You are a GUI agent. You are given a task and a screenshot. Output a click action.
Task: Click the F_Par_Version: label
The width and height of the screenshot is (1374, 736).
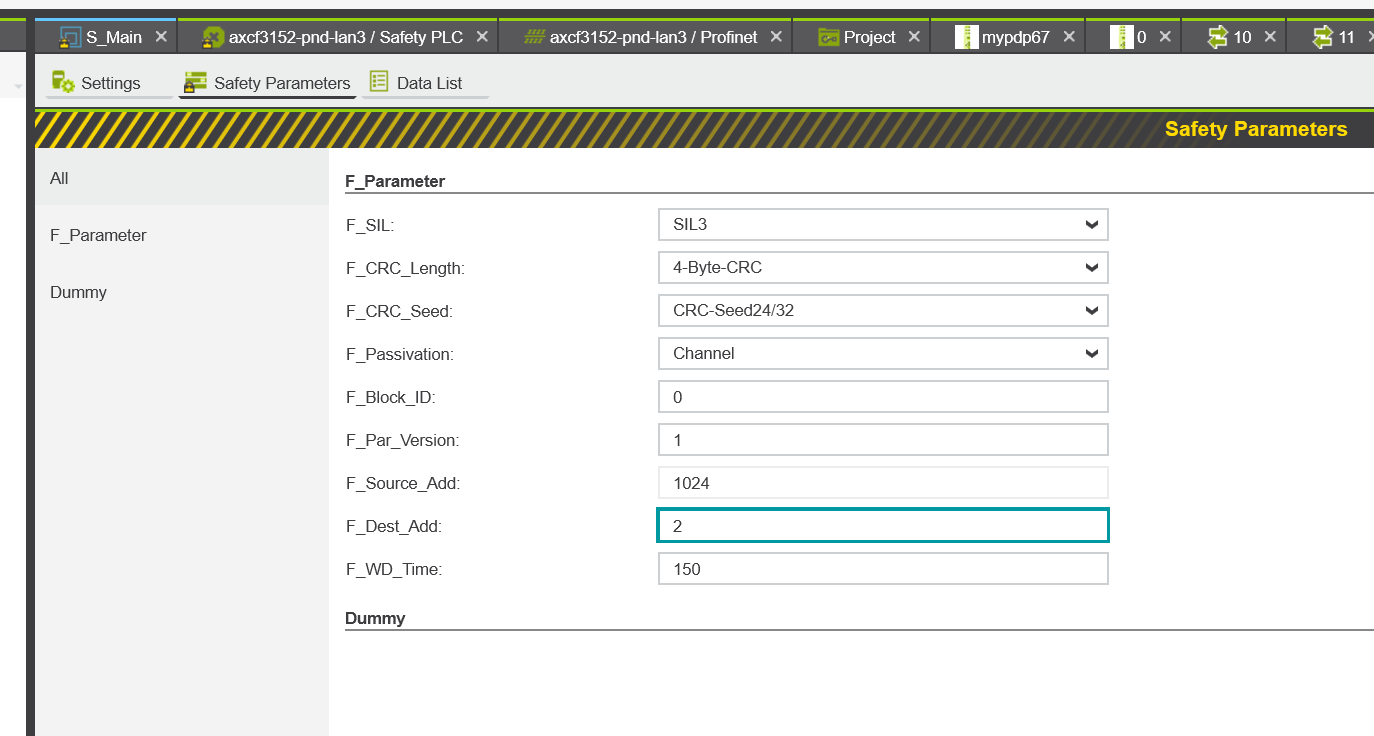(402, 440)
